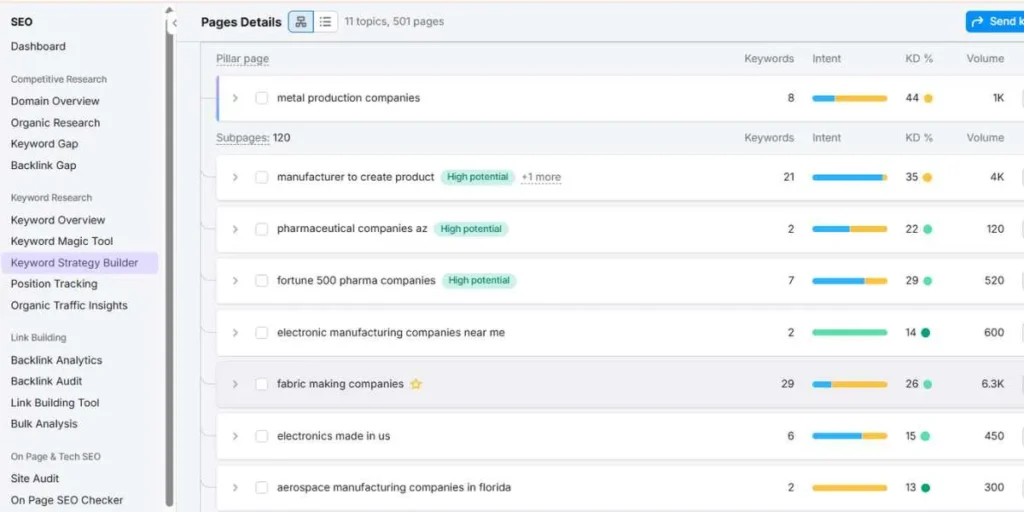Open Backlink Audit
Image resolution: width=1024 pixels, height=512 pixels.
pos(46,381)
